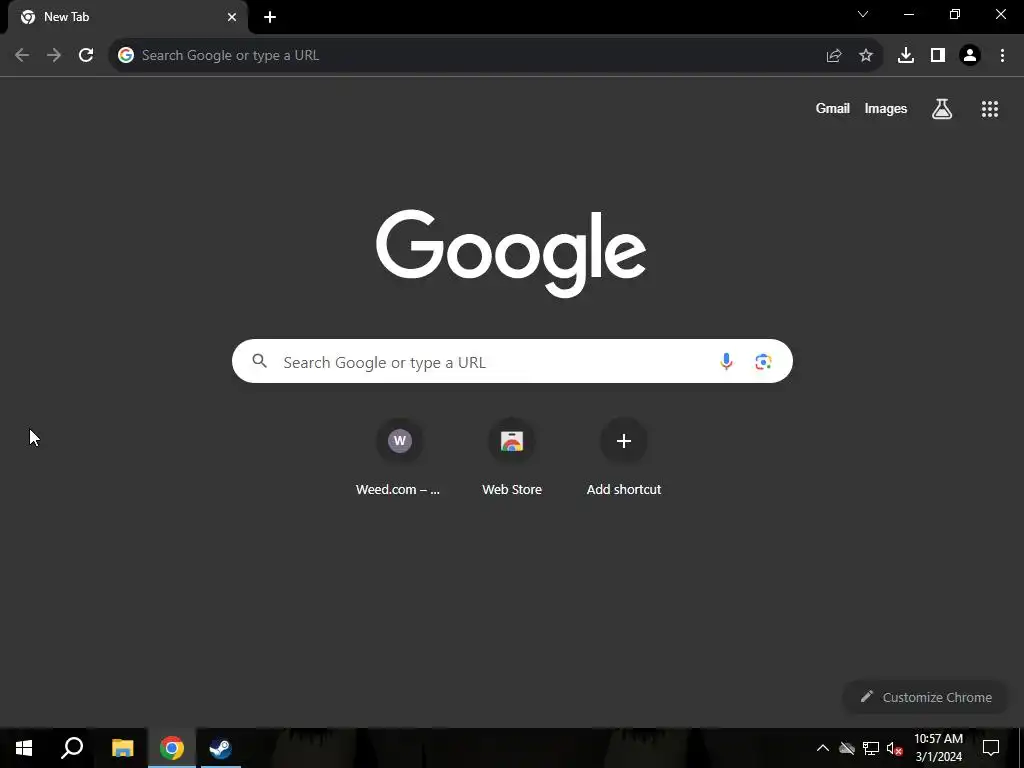Bookmark this tab with star icon
This screenshot has height=768, width=1024.
tap(866, 56)
